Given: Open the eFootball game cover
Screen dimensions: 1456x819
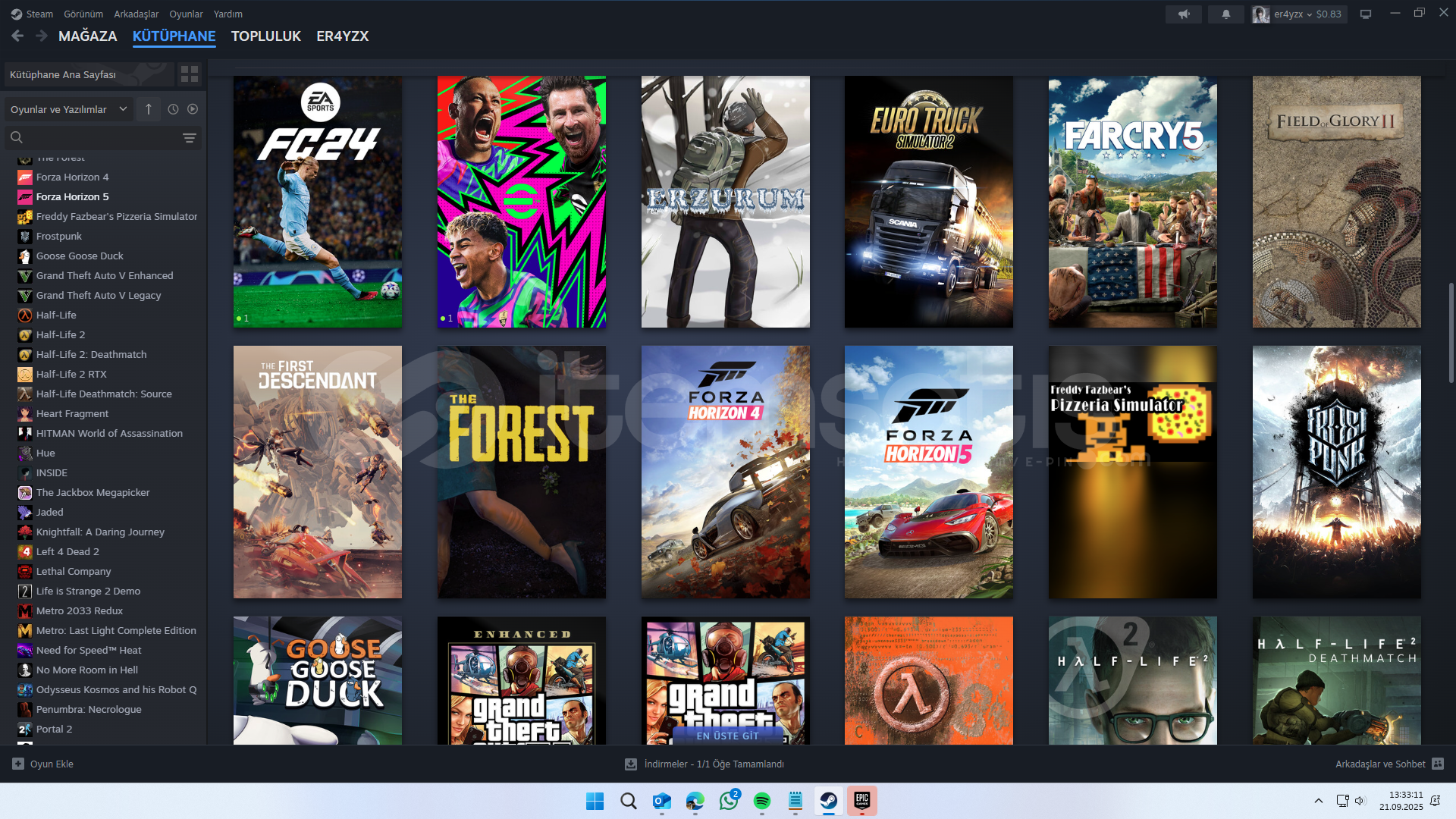Looking at the screenshot, I should click(x=522, y=202).
